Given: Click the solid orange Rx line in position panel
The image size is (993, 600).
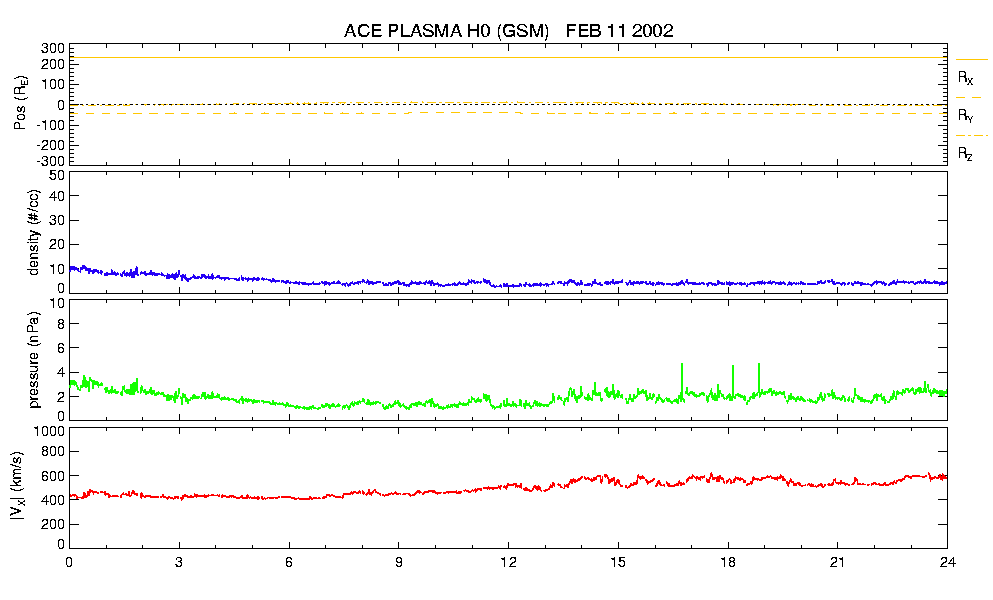Looking at the screenshot, I should (508, 58).
